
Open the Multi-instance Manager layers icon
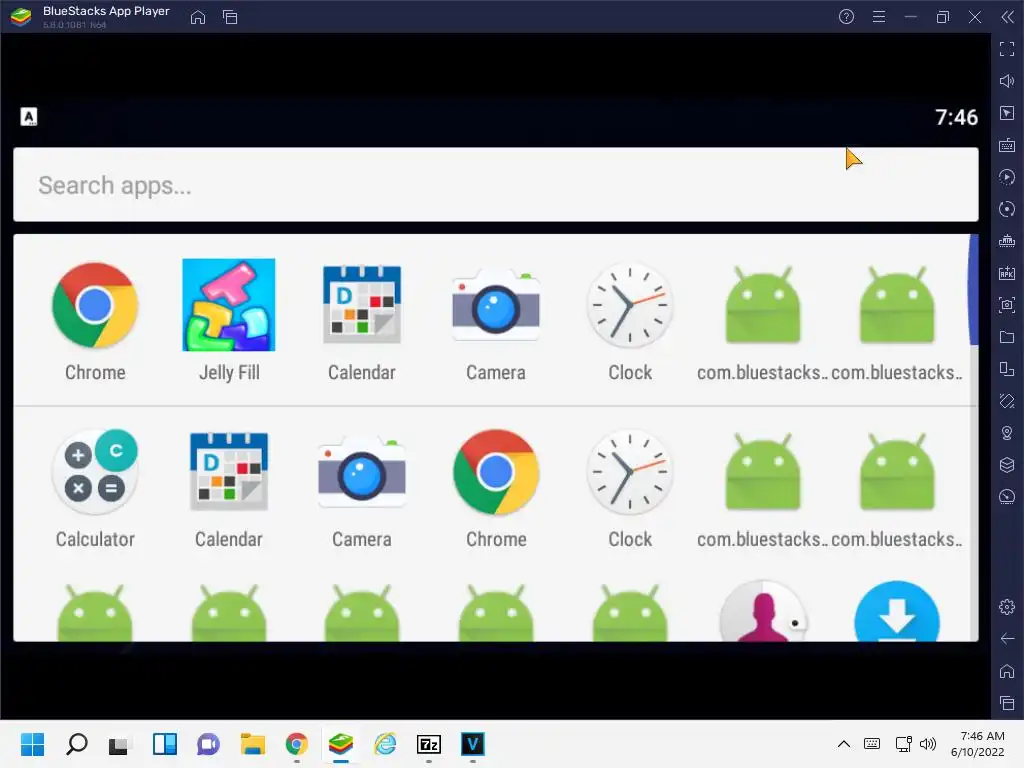(x=1007, y=465)
